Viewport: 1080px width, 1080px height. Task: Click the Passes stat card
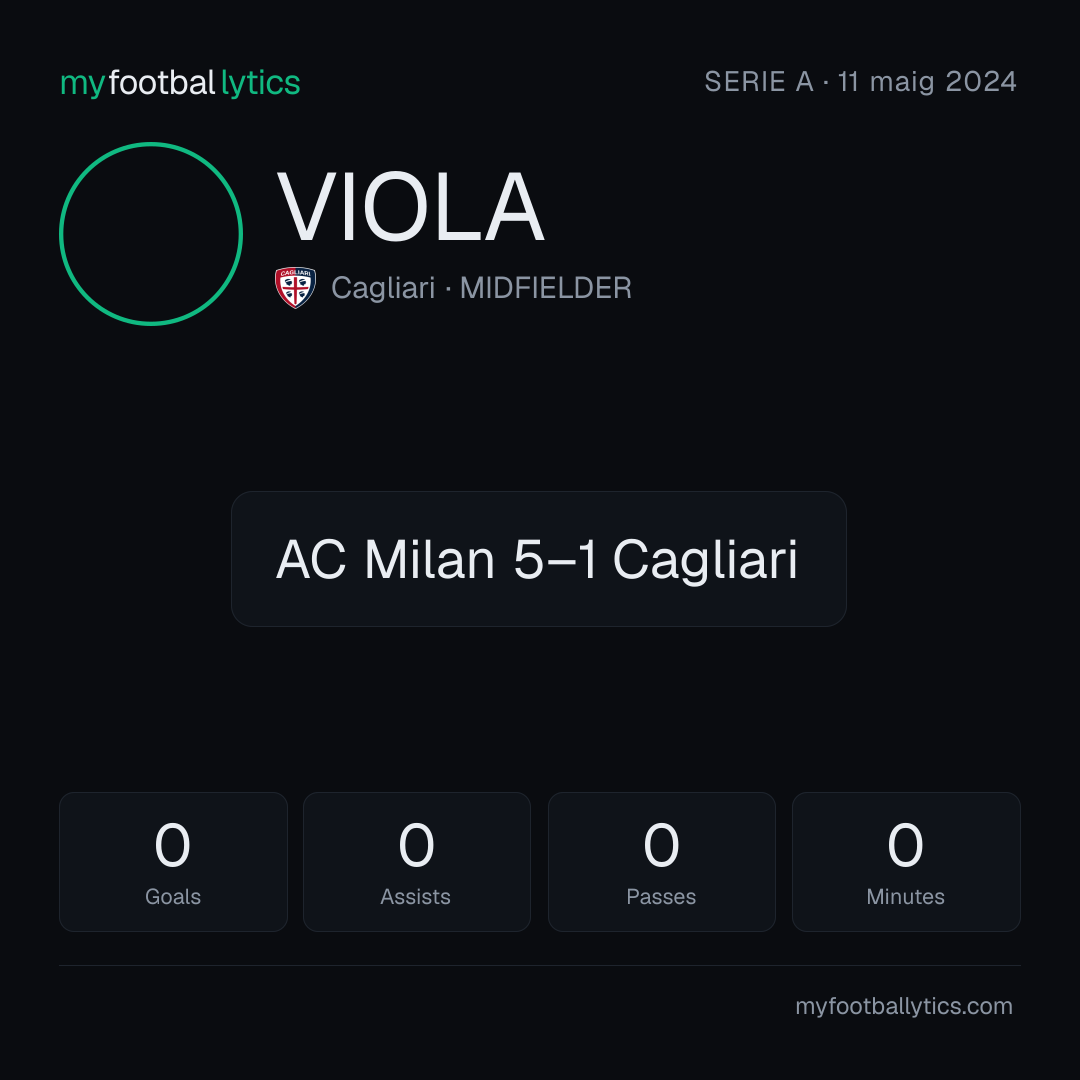[x=661, y=862]
